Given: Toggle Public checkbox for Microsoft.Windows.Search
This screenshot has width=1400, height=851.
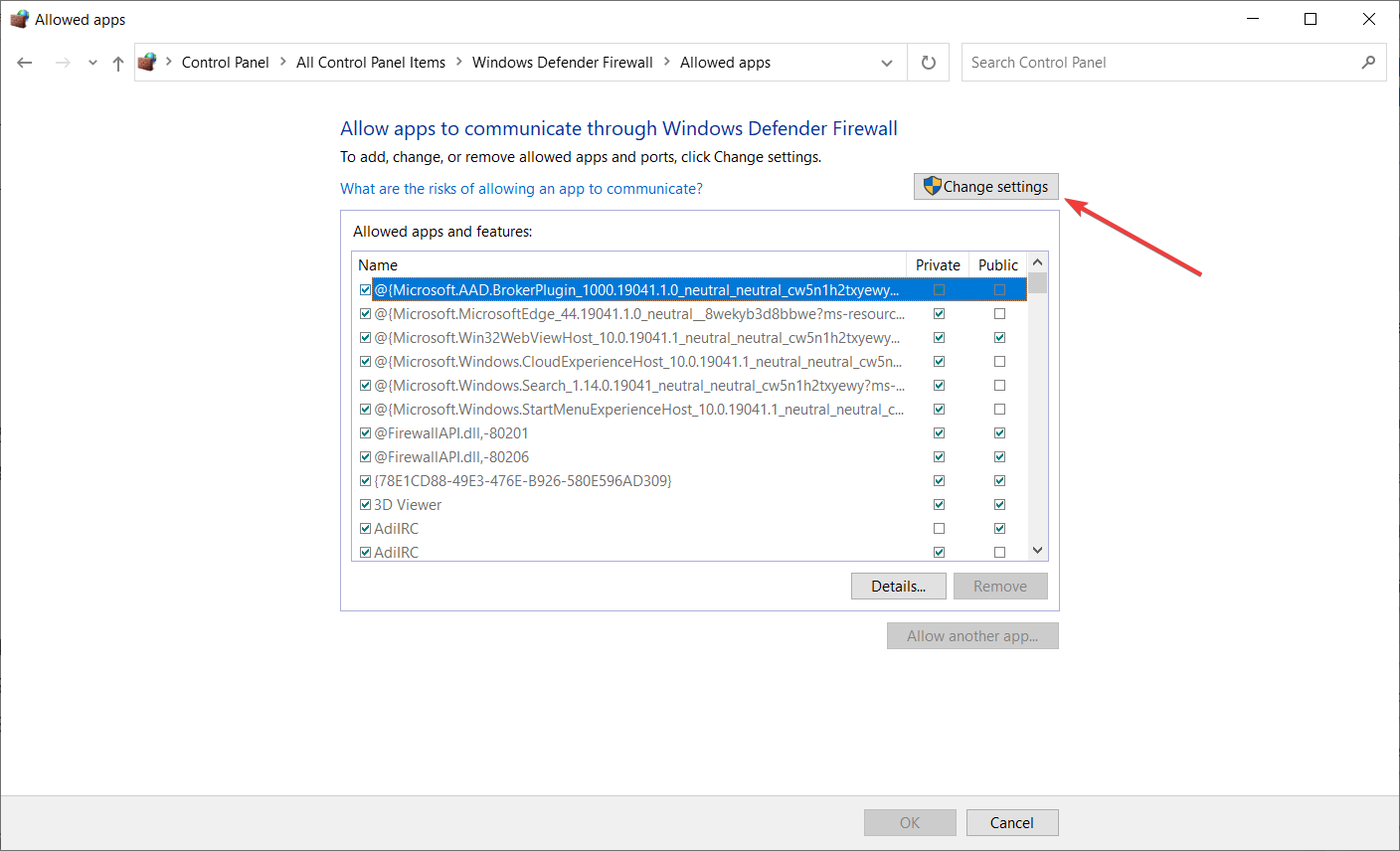Looking at the screenshot, I should (999, 386).
